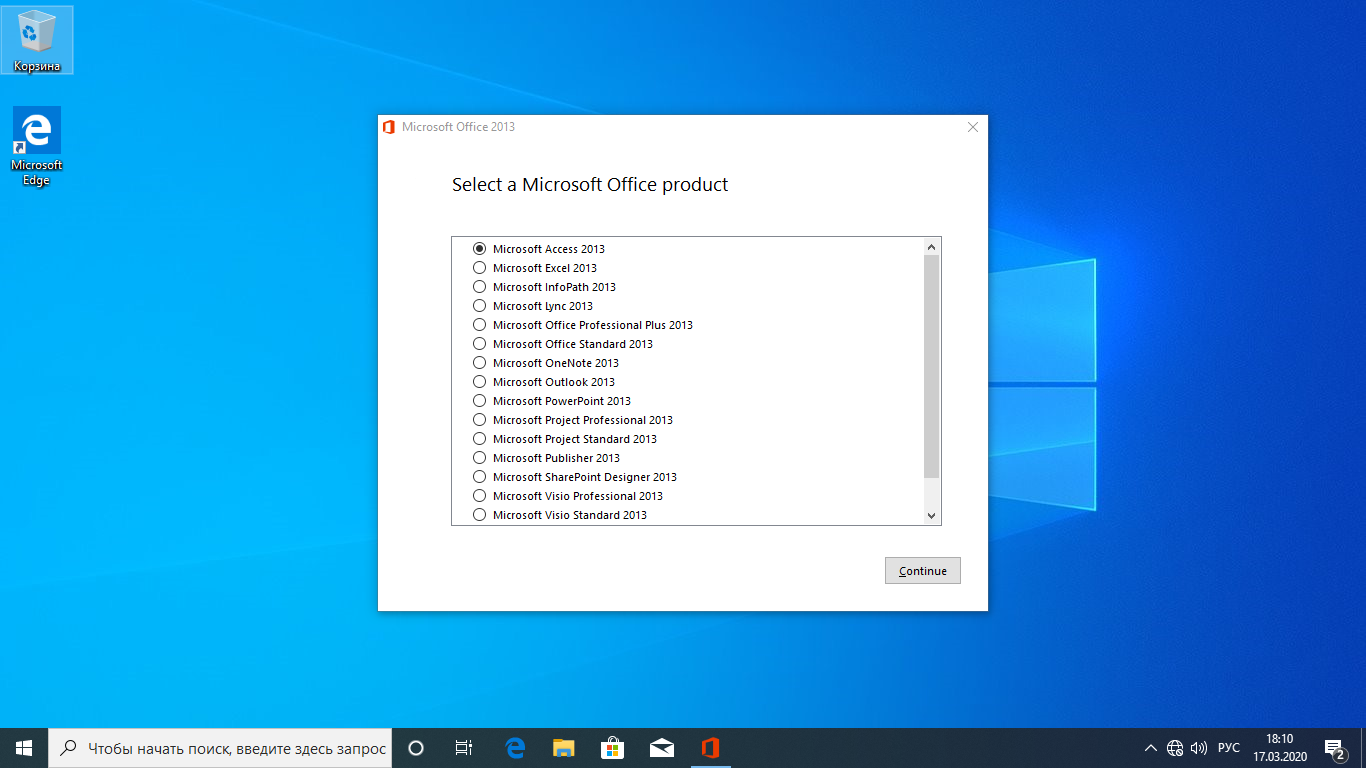Select Microsoft PowerPoint 2013 radio button

coord(480,400)
